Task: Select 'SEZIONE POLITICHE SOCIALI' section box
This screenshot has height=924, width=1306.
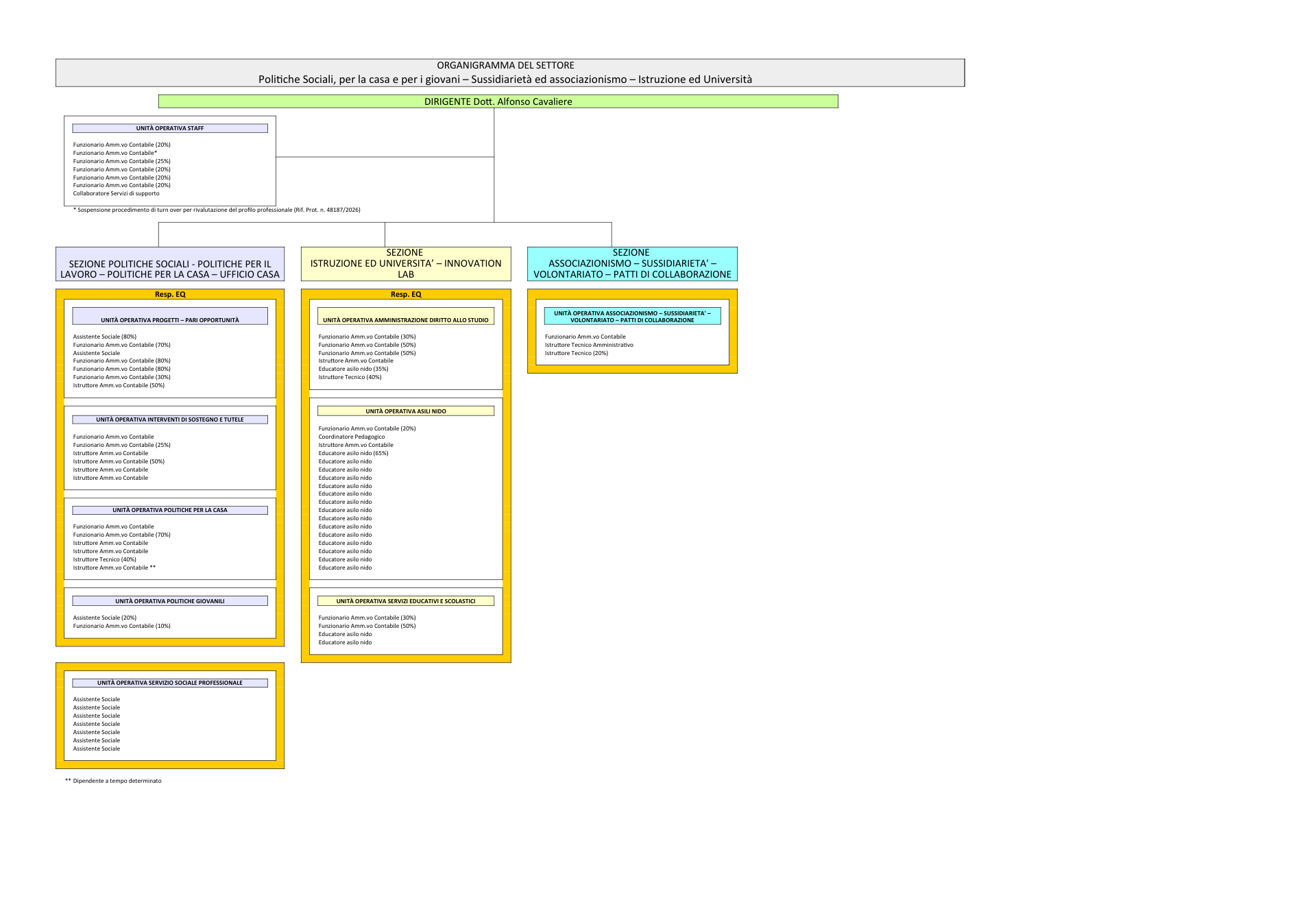Action: coord(170,264)
